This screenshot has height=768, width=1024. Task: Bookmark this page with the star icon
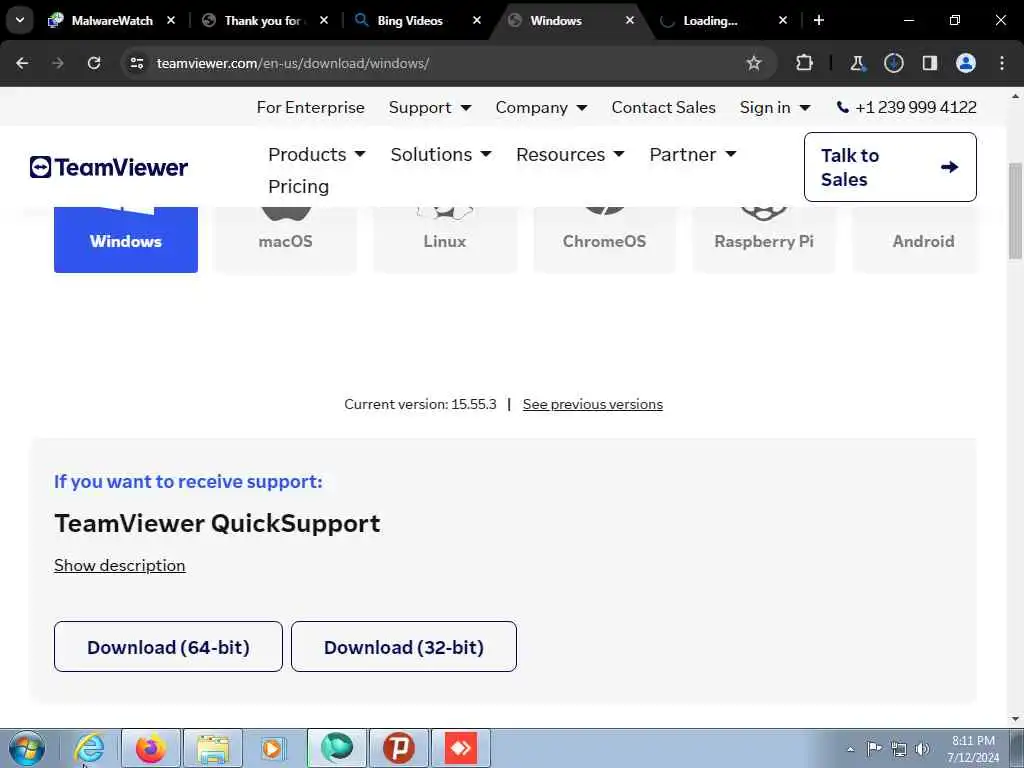[x=754, y=63]
